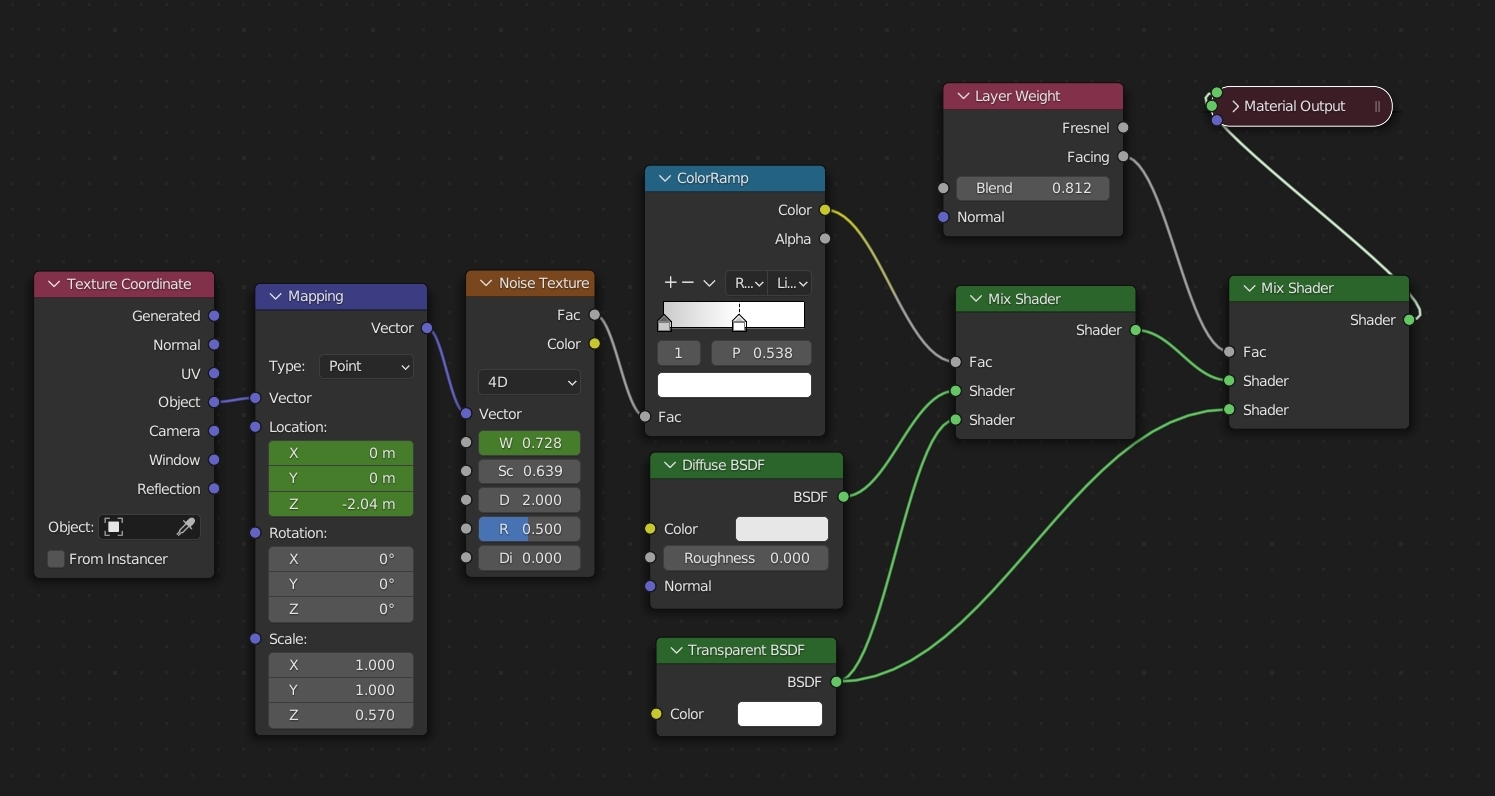Click Mapping Rotation Z field

coord(341,609)
